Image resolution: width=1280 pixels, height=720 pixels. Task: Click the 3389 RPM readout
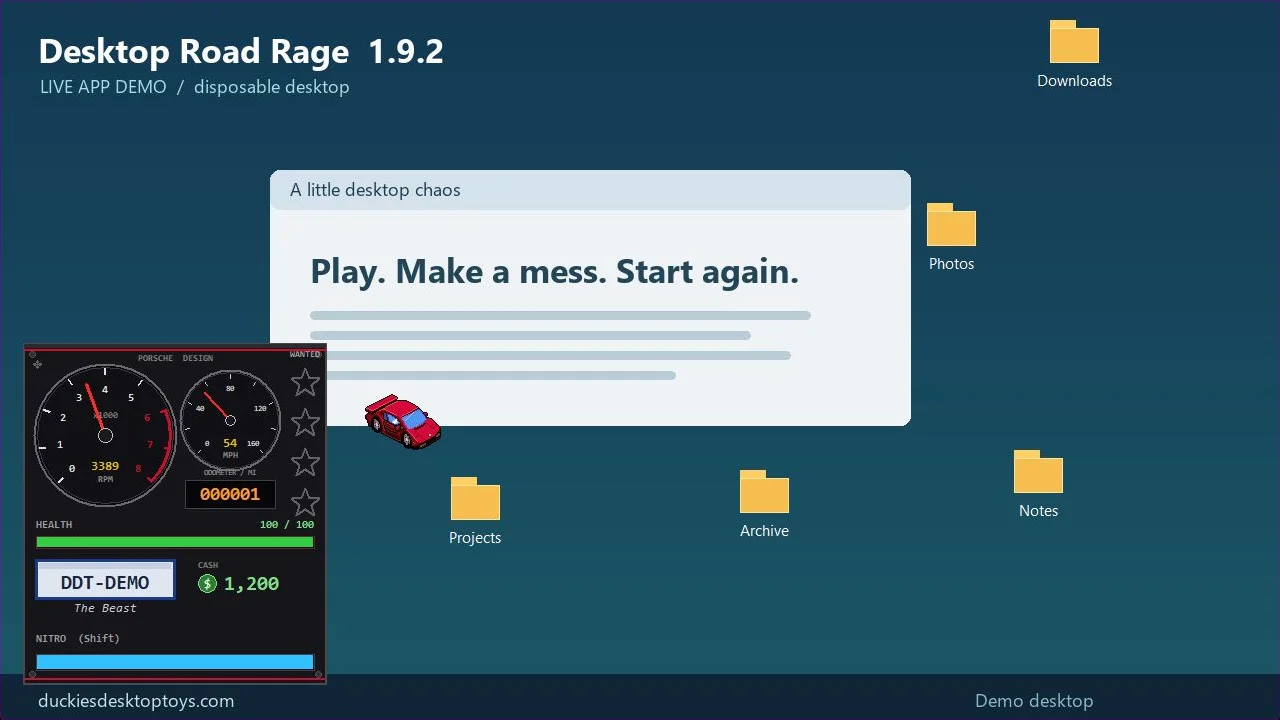point(105,466)
